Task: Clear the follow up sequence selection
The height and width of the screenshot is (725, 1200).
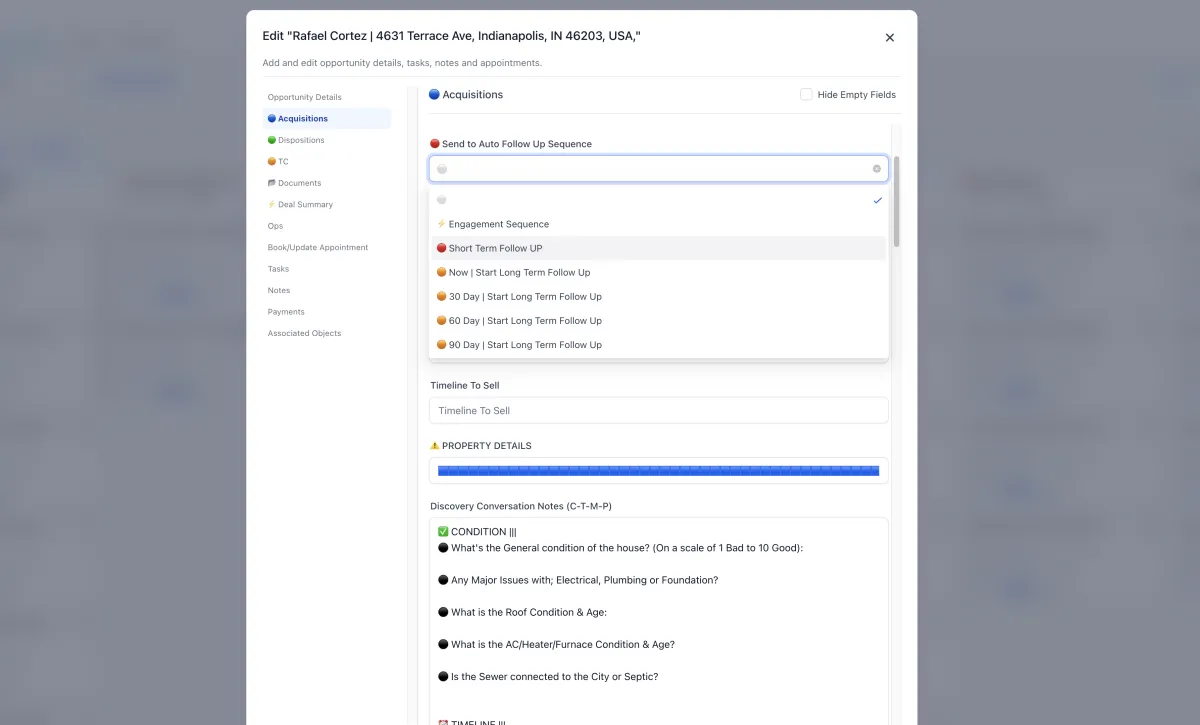Action: pos(877,169)
